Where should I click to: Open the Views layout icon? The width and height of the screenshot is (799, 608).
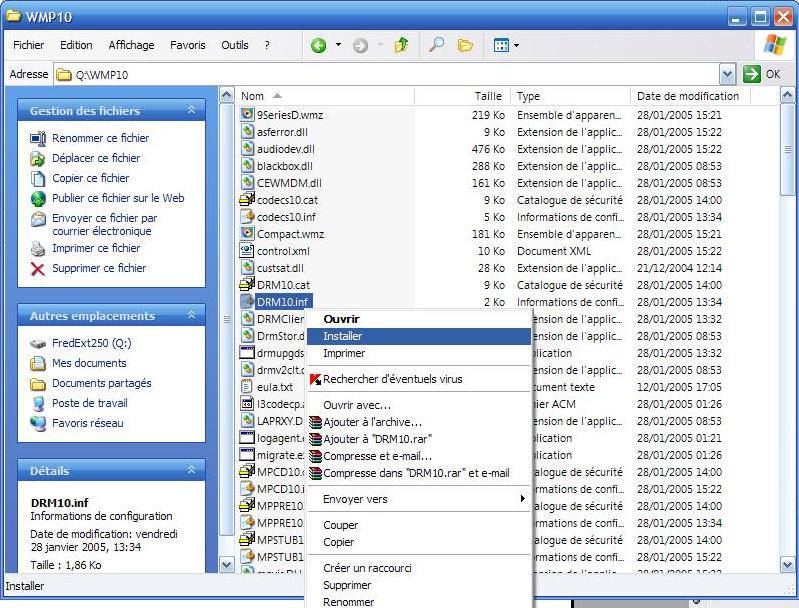pos(501,45)
